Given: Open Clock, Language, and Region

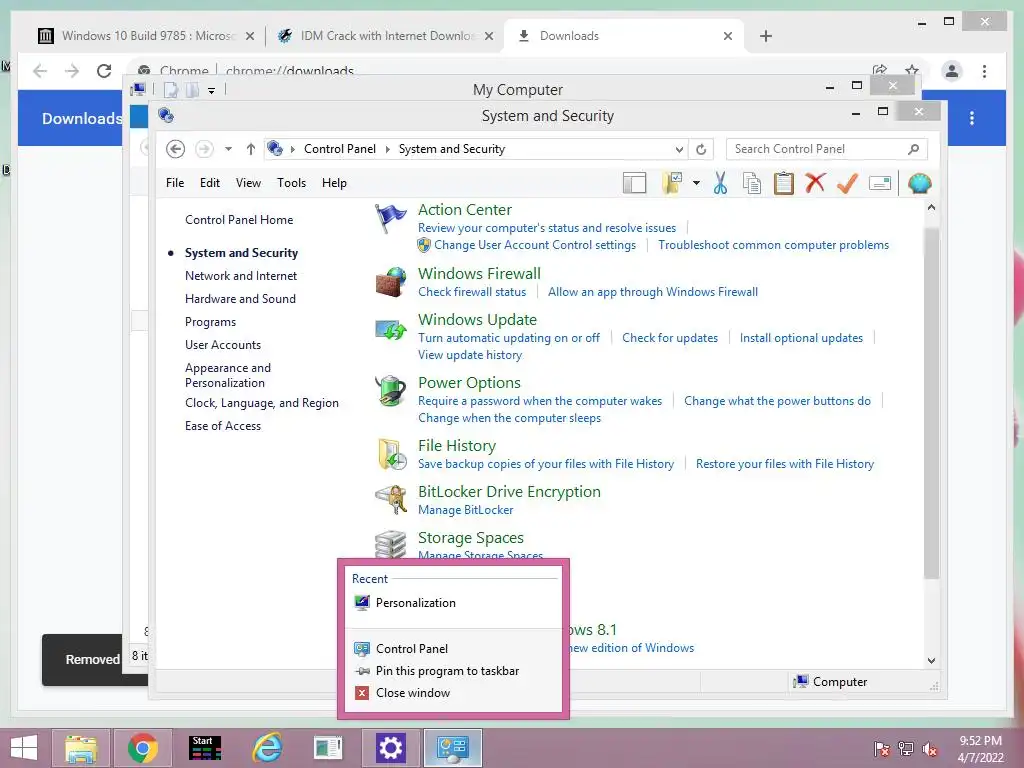Looking at the screenshot, I should point(262,403).
